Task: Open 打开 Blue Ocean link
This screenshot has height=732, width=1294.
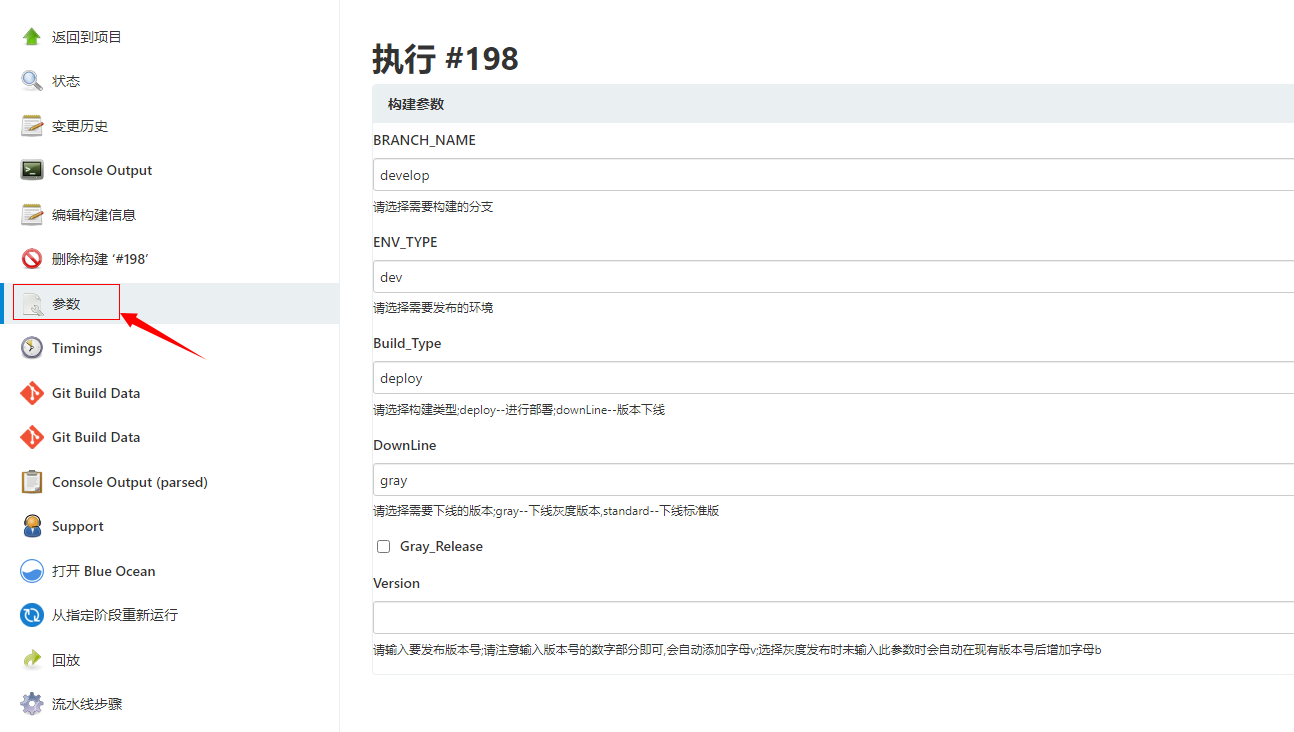Action: pyautogui.click(x=104, y=571)
